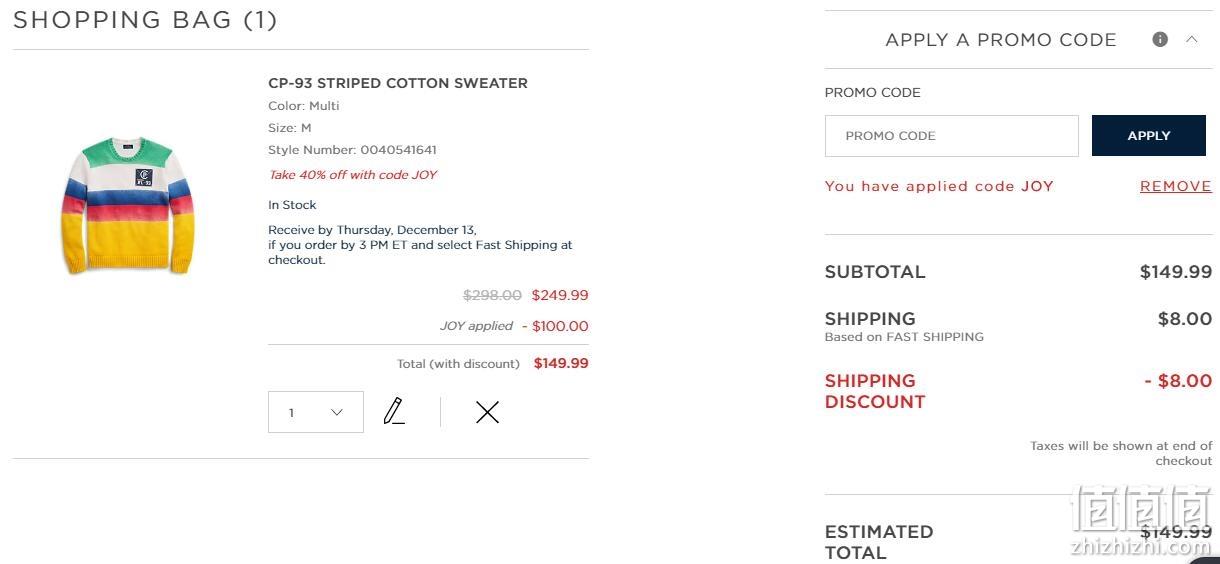Remove the sweater using the X icon
Screen dimensions: 1220x564
[x=487, y=412]
